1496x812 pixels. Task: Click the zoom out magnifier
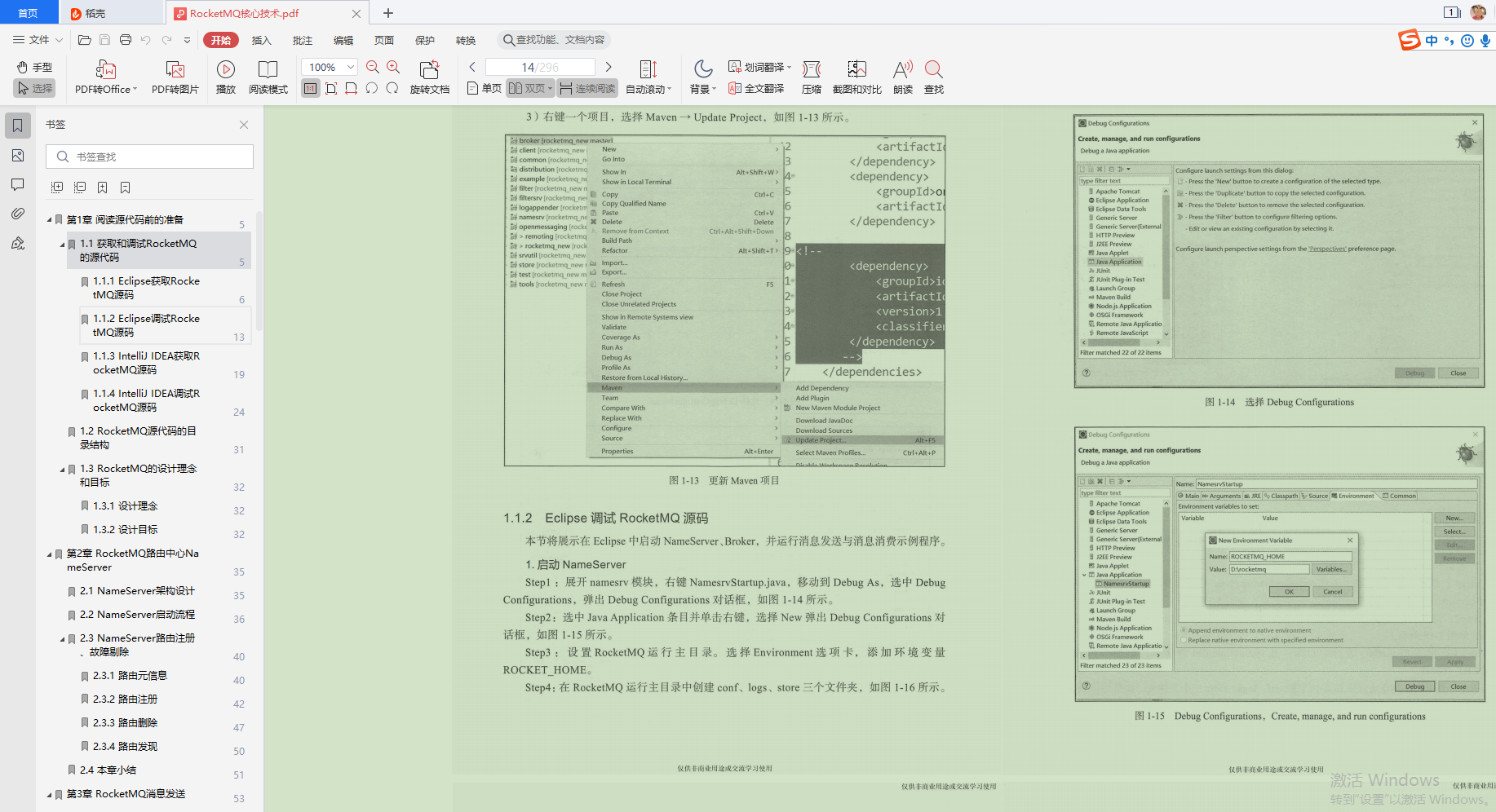[x=373, y=68]
